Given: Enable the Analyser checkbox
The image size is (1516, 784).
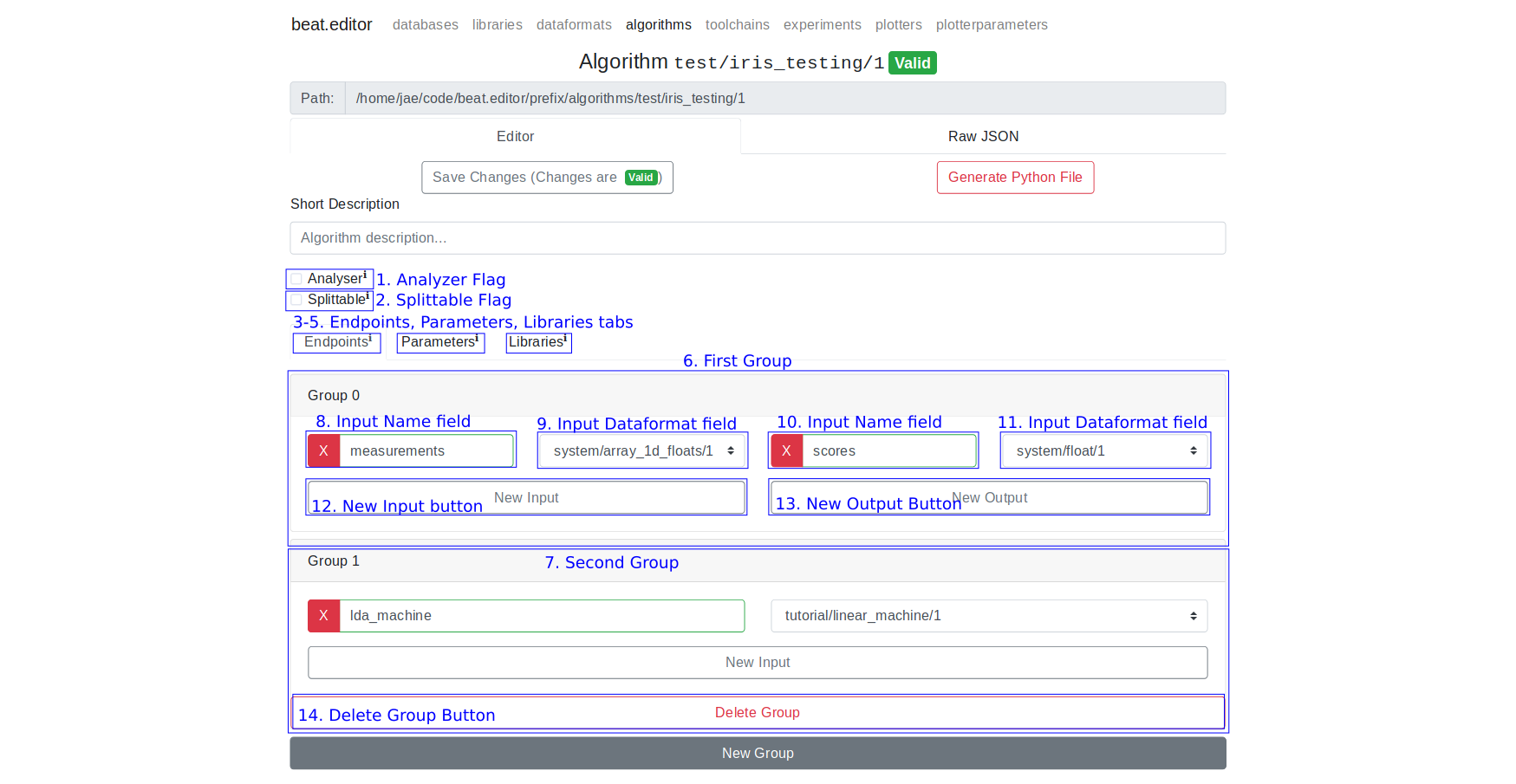Looking at the screenshot, I should [x=297, y=279].
